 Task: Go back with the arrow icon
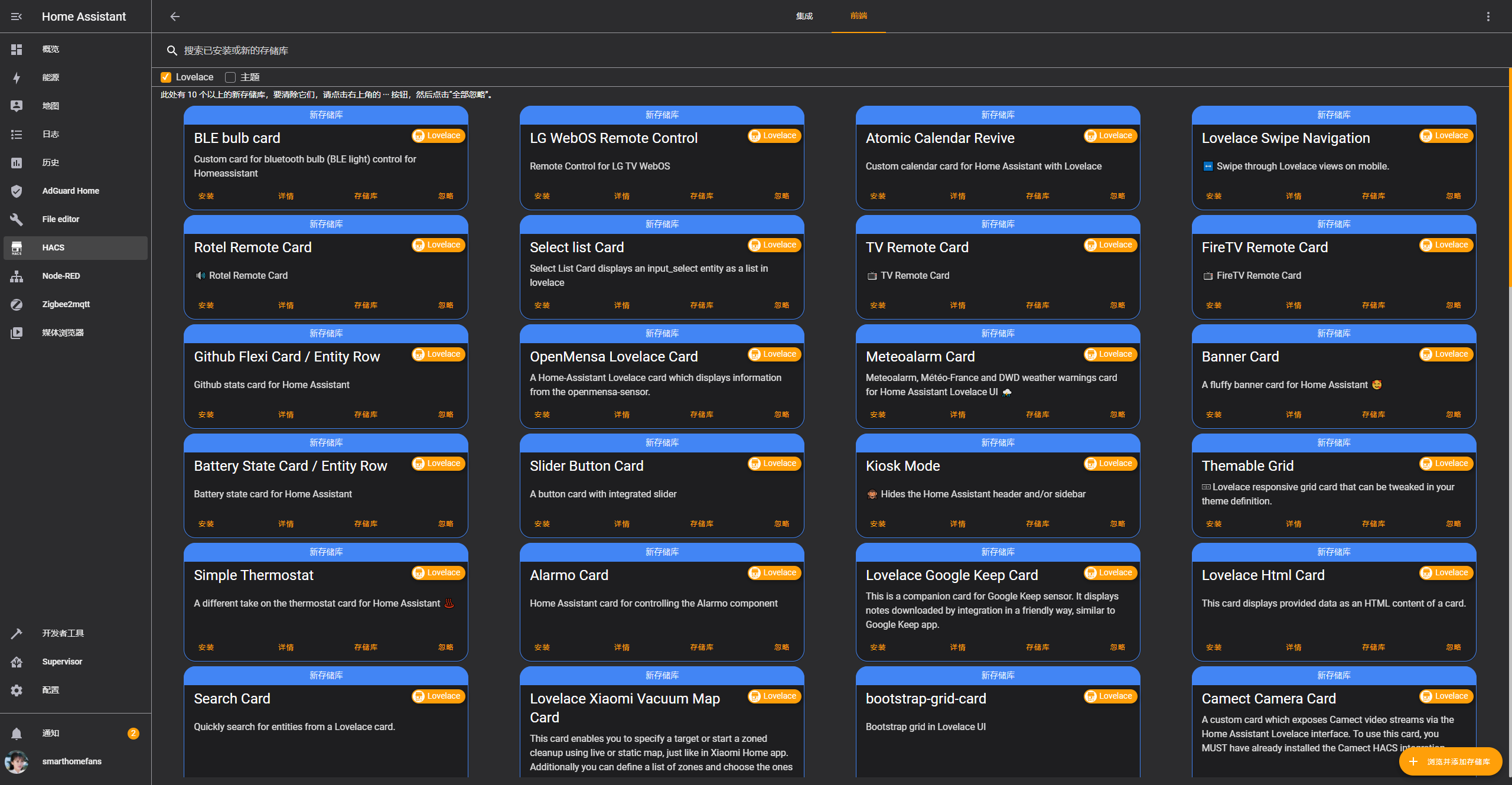pyautogui.click(x=175, y=17)
